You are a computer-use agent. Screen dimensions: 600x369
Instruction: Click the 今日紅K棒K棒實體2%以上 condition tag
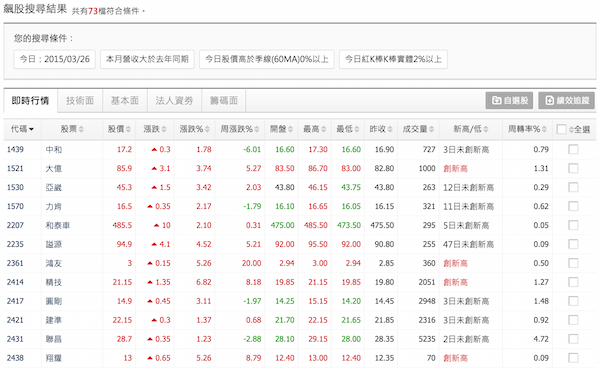tap(393, 59)
